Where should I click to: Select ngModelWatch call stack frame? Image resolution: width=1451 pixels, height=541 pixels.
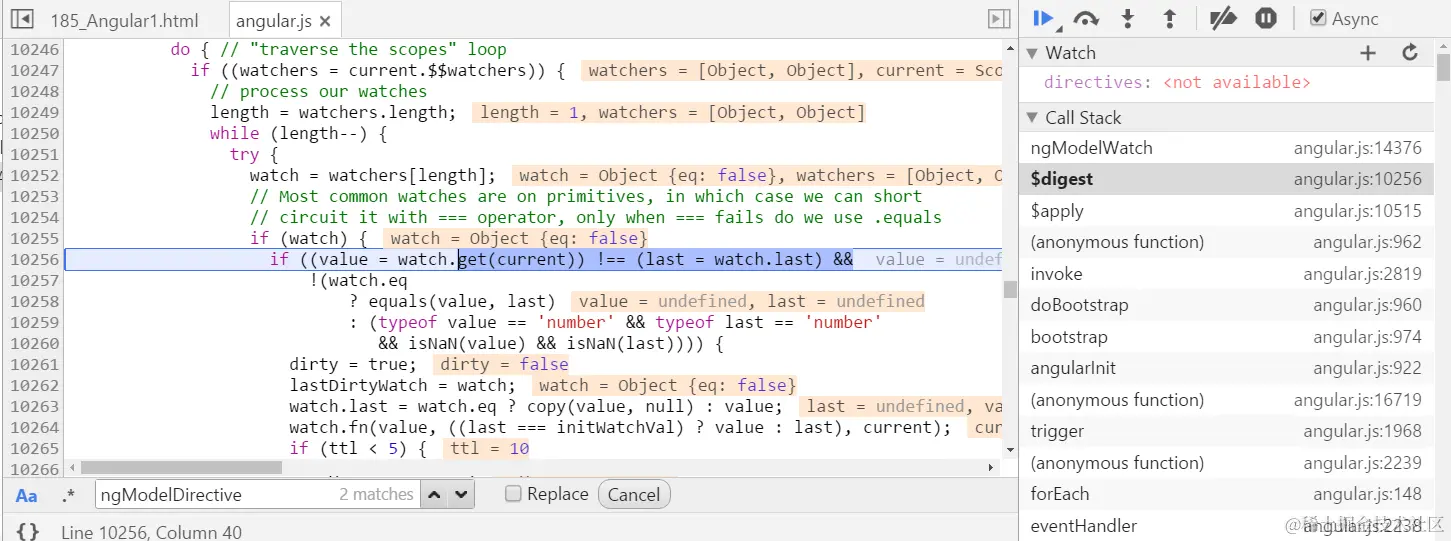point(1227,148)
